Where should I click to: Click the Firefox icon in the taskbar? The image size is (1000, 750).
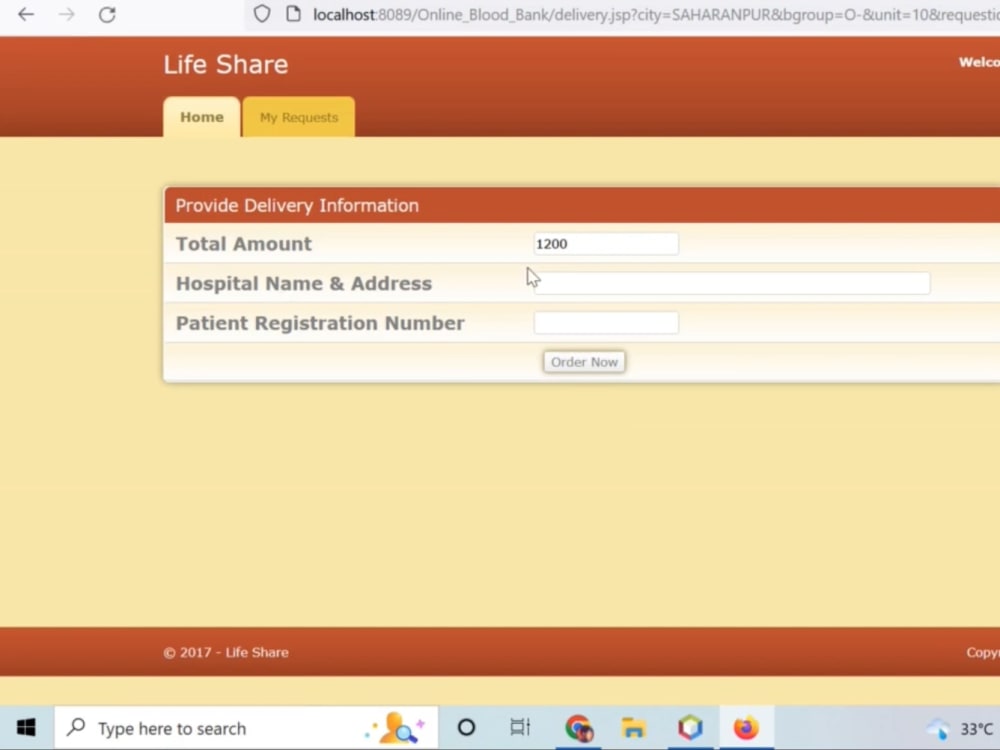coord(745,728)
